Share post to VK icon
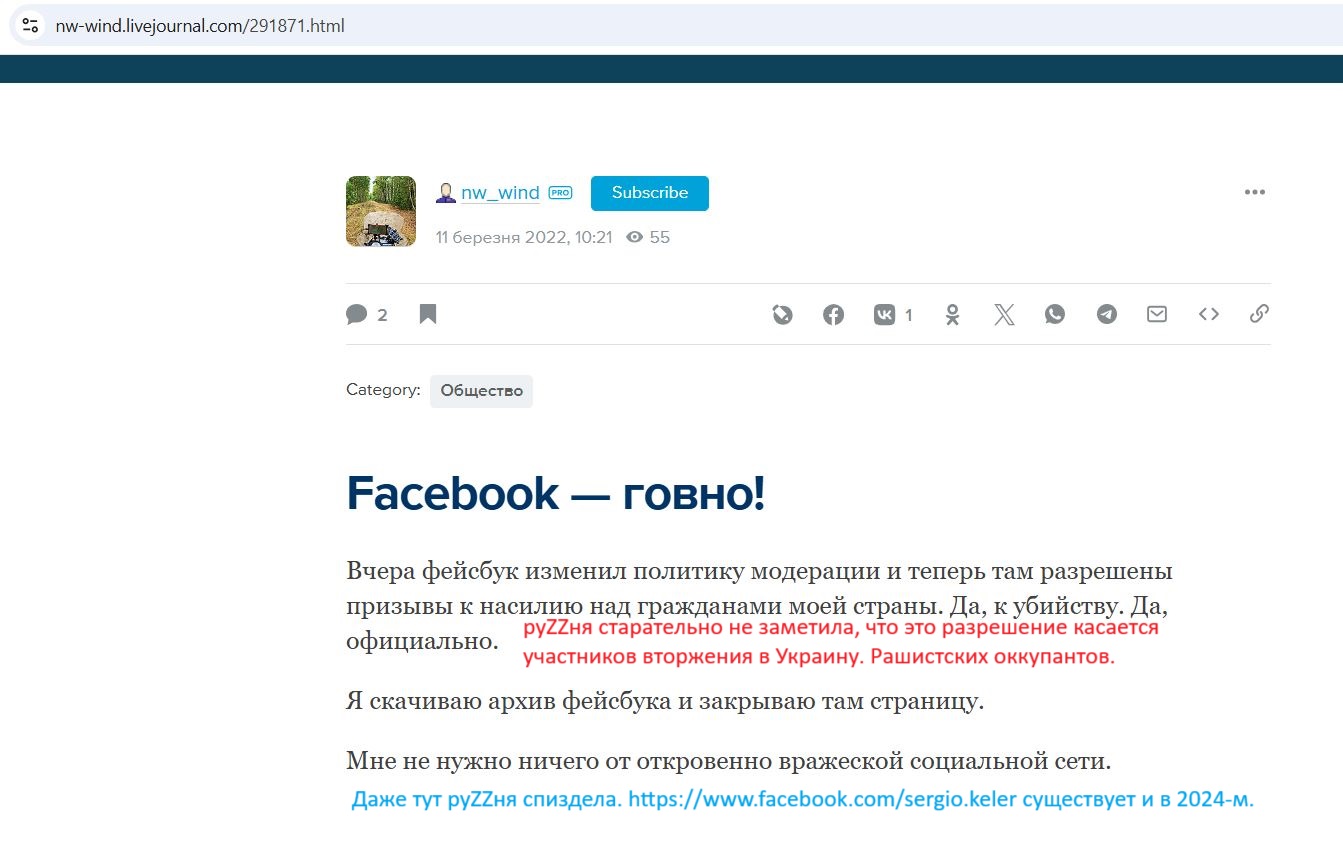 [x=885, y=315]
